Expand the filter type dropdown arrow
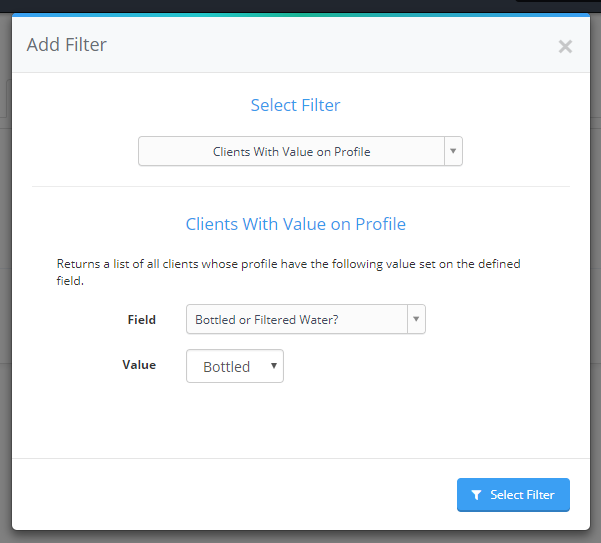601x543 pixels. coord(453,151)
